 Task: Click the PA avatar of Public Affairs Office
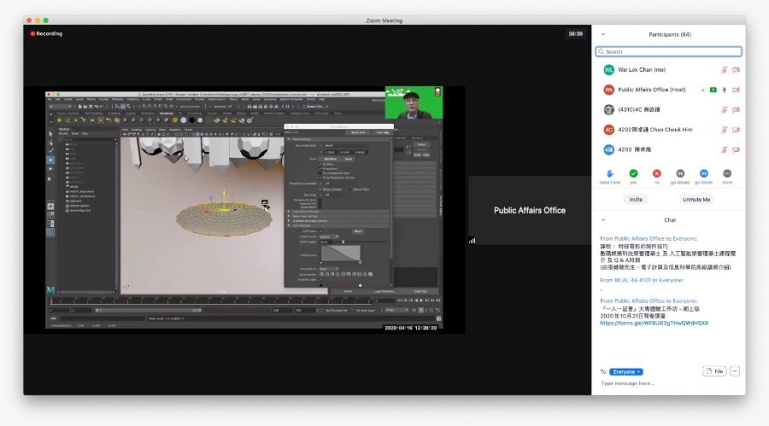pyautogui.click(x=609, y=90)
